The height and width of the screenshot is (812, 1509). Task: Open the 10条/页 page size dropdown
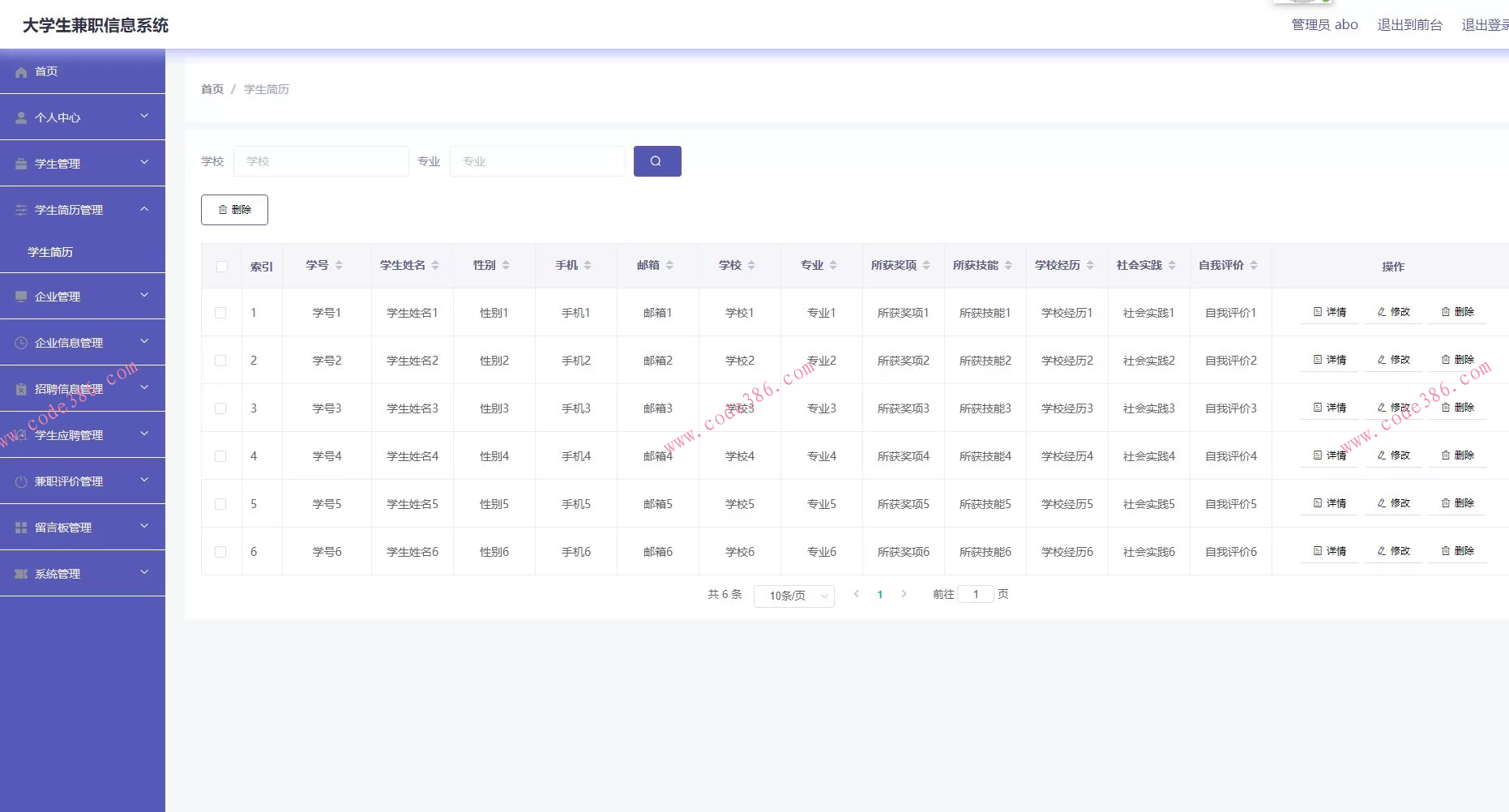click(793, 596)
